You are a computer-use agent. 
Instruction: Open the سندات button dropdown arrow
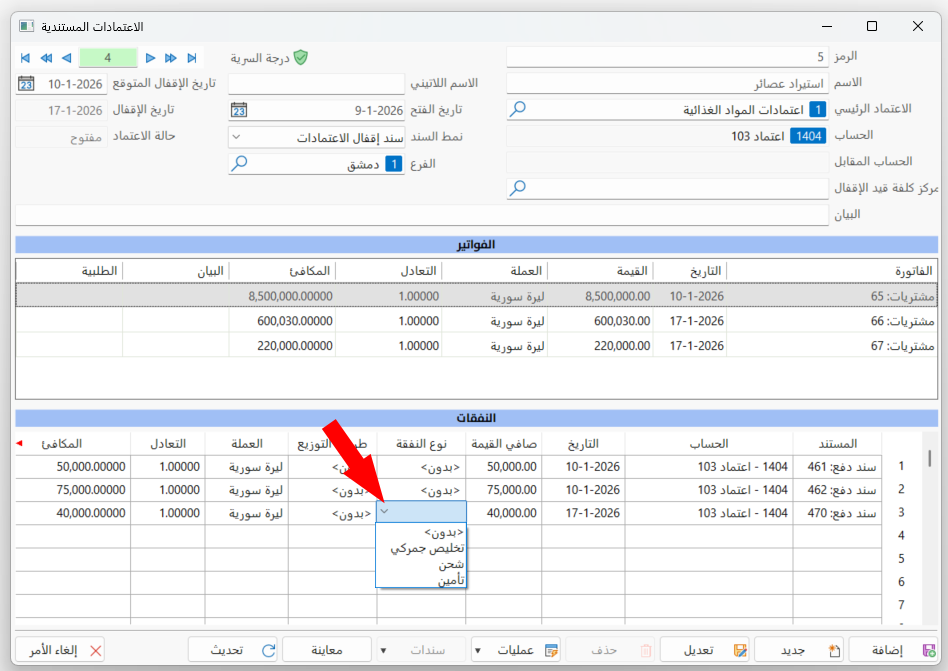(x=383, y=650)
